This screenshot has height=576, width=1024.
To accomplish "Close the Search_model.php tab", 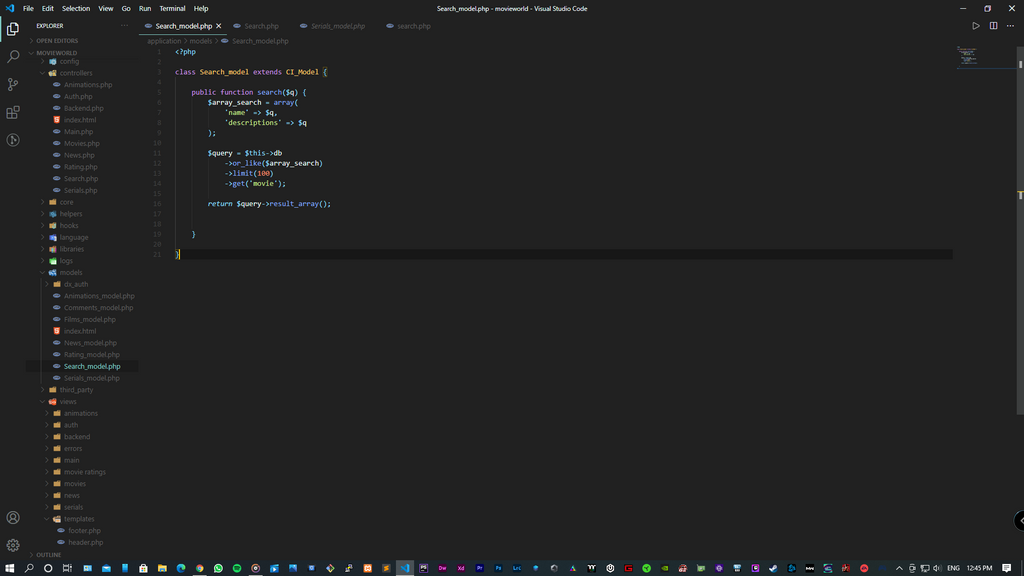I will click(219, 26).
